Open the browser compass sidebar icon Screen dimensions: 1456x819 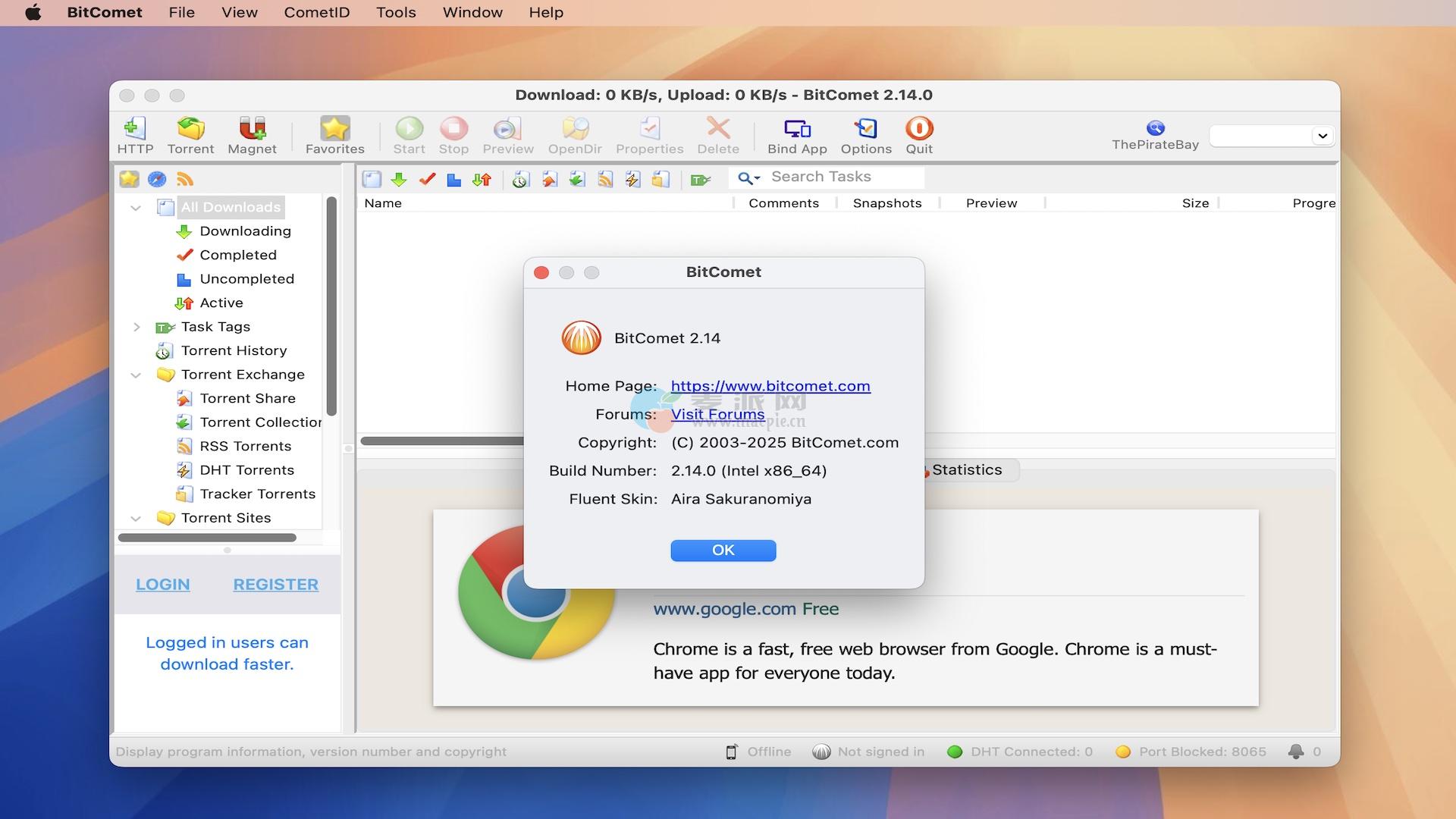coord(157,179)
